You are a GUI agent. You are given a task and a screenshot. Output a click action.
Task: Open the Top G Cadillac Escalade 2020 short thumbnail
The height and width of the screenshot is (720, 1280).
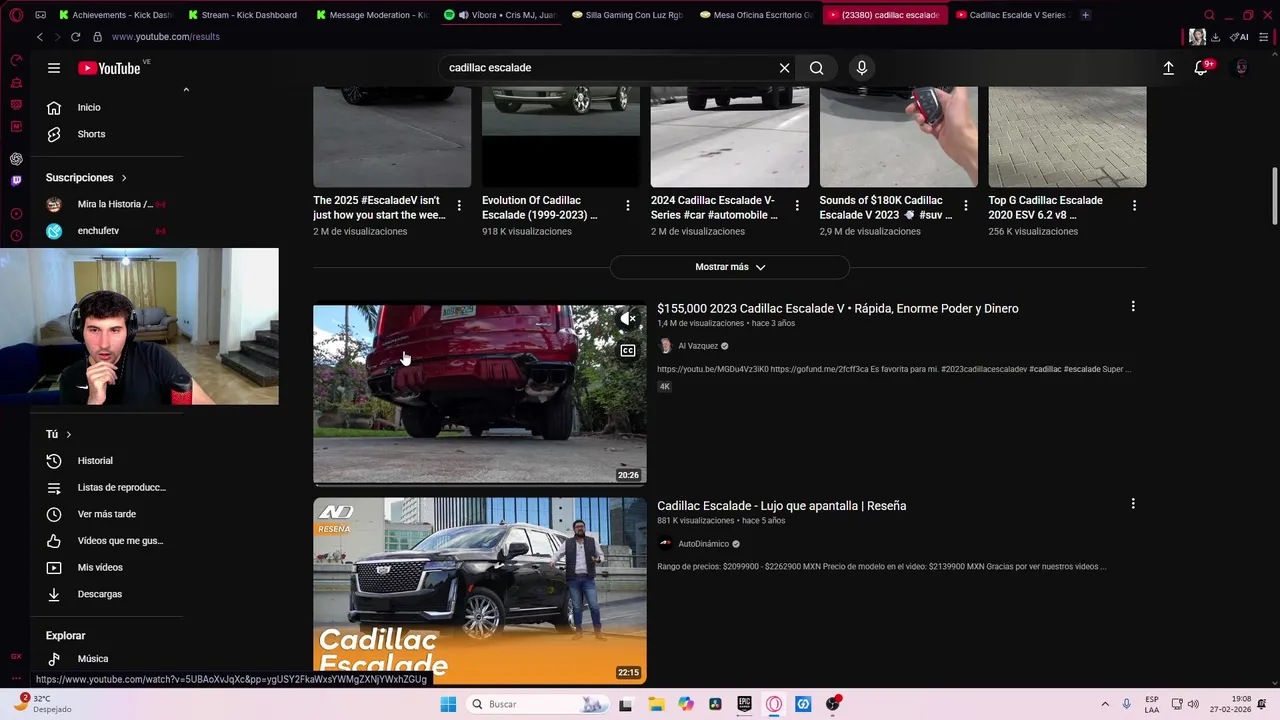(x=1067, y=136)
